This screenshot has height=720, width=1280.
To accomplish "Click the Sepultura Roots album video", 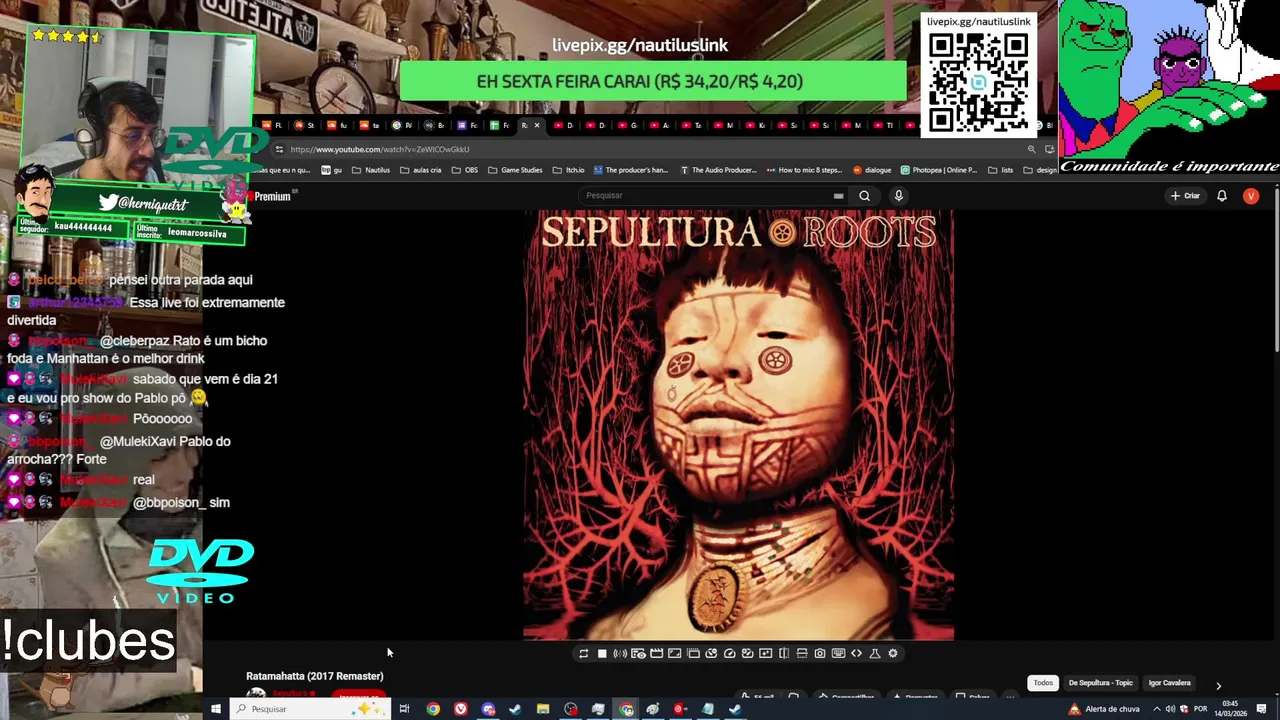I will pos(738,425).
